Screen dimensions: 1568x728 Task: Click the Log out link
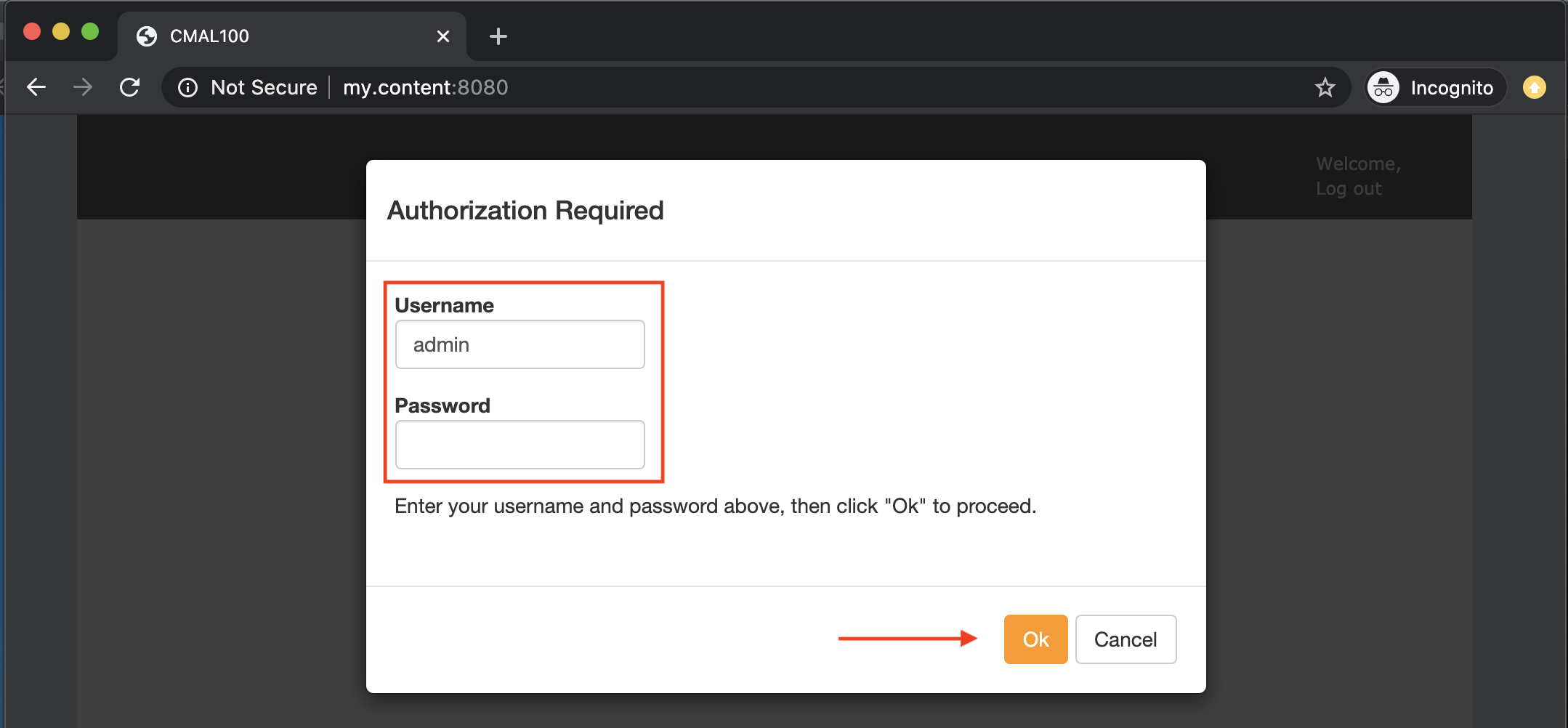point(1349,189)
